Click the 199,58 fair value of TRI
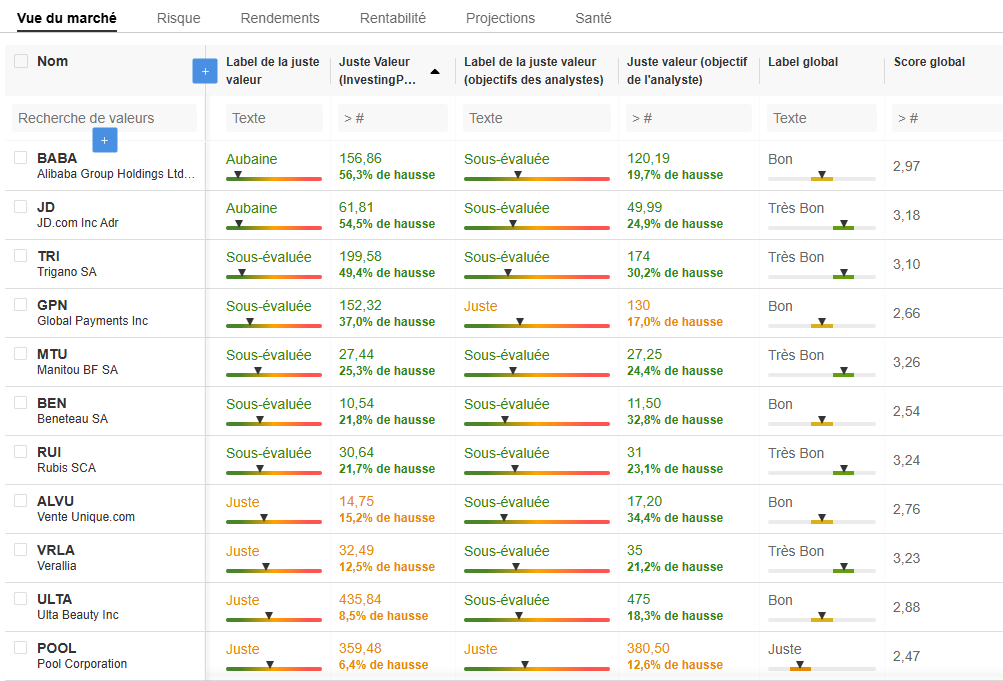Image resolution: width=1003 pixels, height=681 pixels. [360, 256]
